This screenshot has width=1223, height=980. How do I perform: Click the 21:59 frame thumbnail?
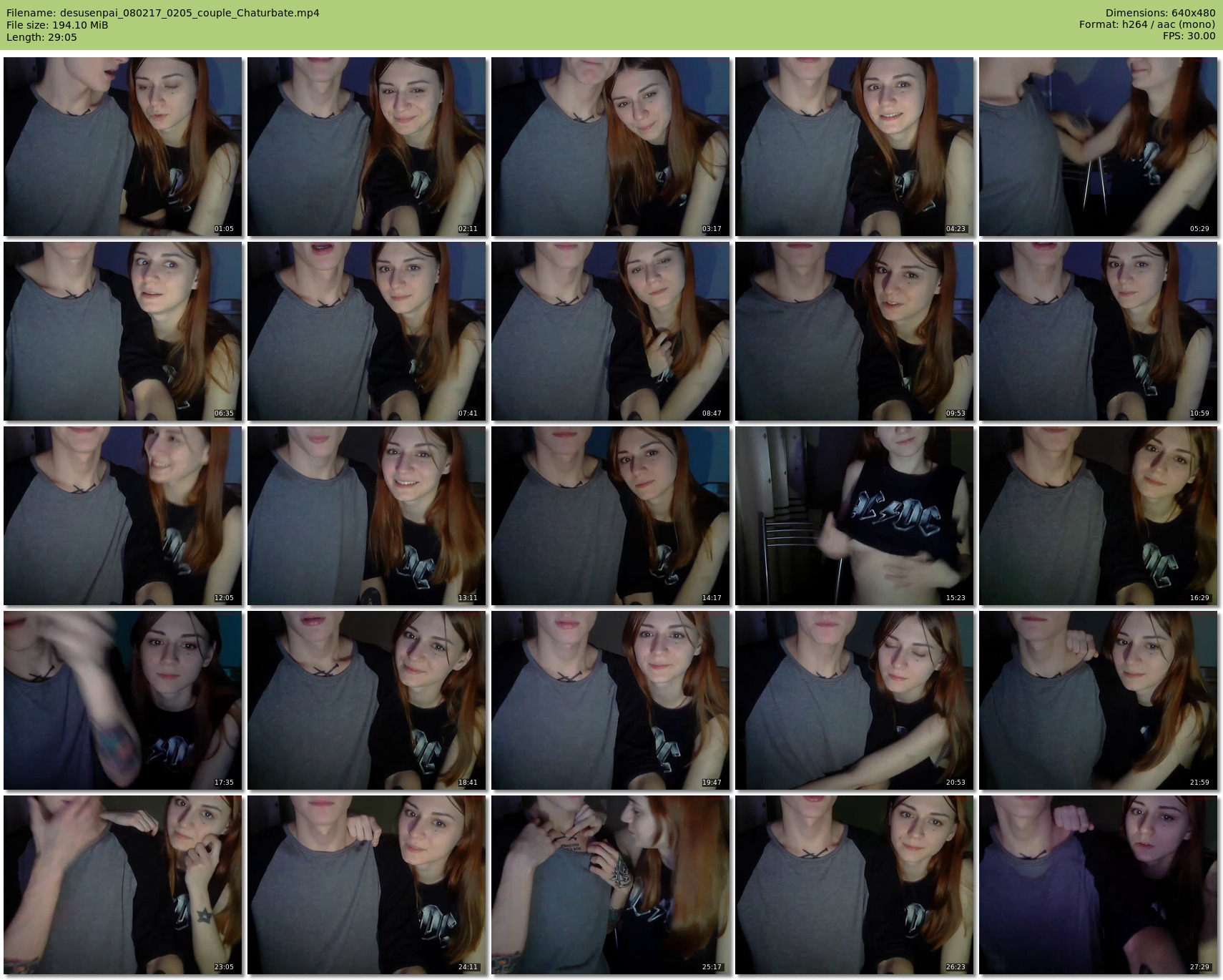click(1098, 700)
